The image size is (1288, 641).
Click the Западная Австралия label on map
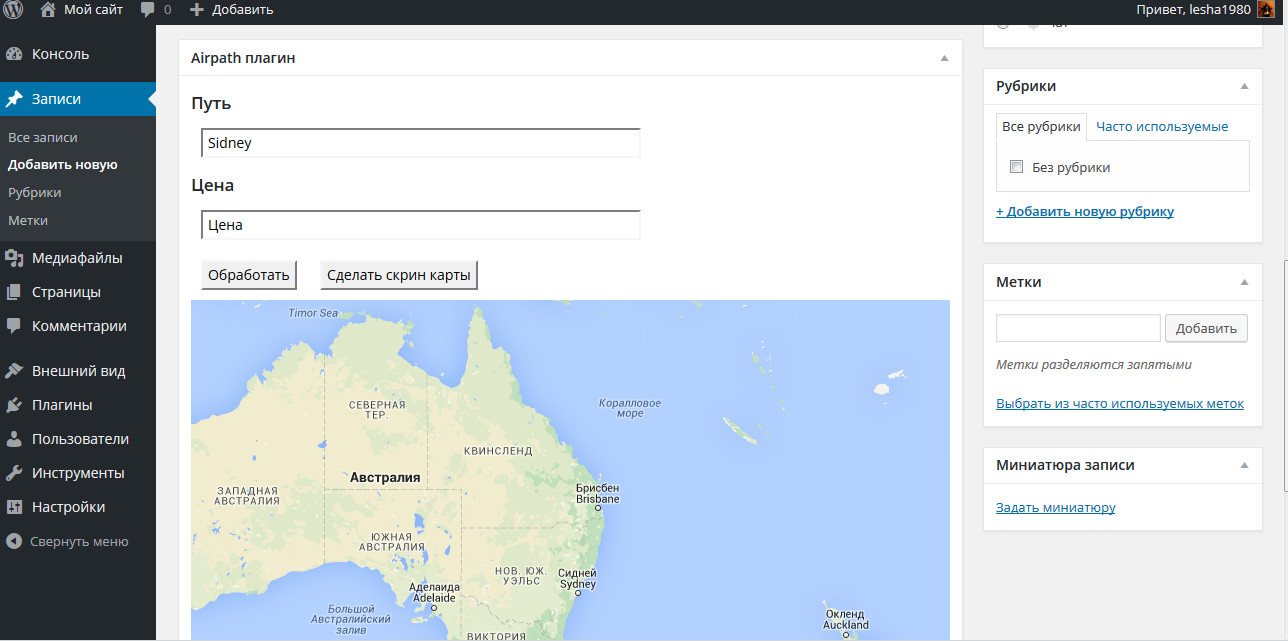(x=248, y=497)
